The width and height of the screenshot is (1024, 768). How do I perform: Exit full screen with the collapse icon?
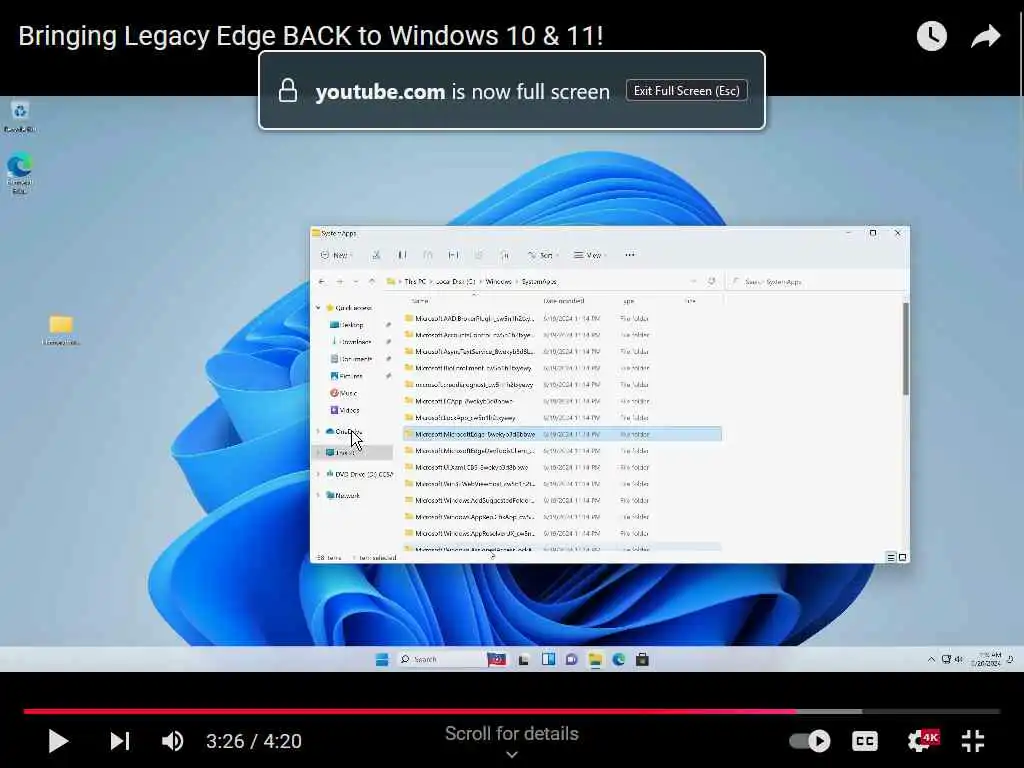point(973,741)
